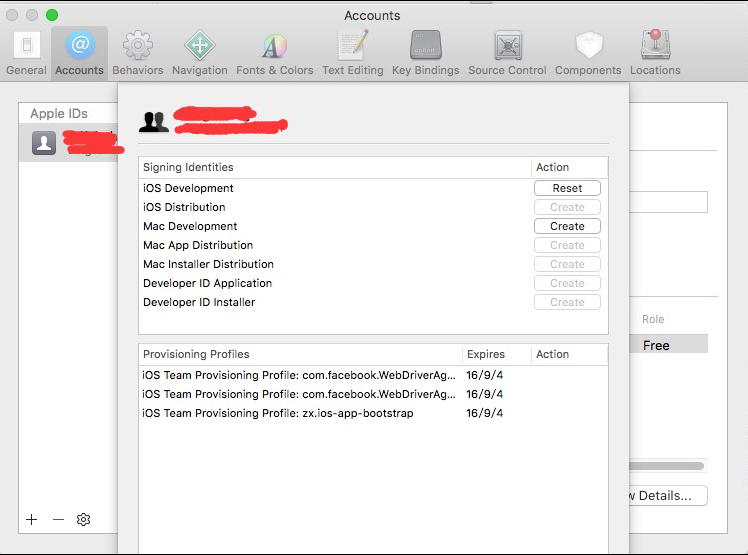
Task: Select the Apple ID in the sidebar
Action: pyautogui.click(x=68, y=143)
